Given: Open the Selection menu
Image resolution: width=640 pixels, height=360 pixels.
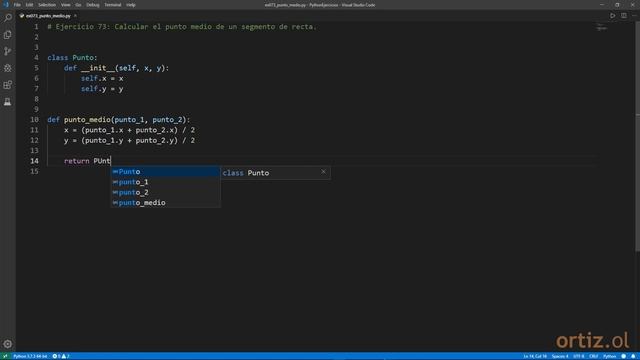Looking at the screenshot, I should tap(47, 5).
